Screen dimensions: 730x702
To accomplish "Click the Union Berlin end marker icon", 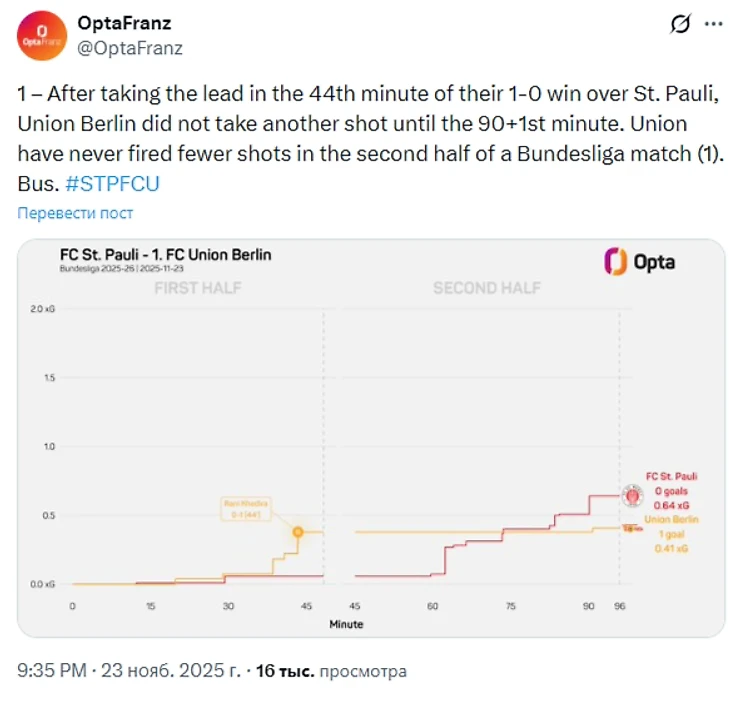I will pos(632,528).
